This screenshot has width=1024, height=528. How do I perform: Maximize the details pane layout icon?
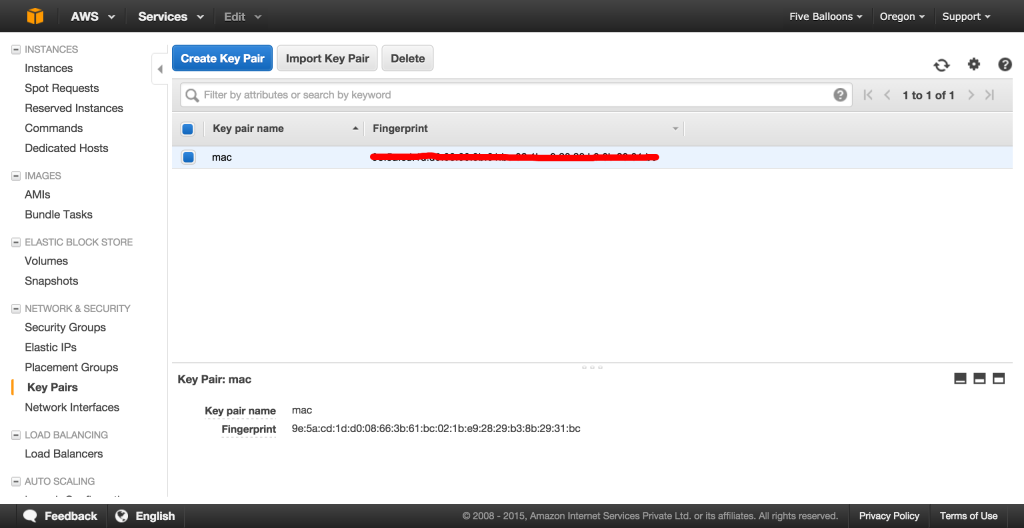point(999,378)
